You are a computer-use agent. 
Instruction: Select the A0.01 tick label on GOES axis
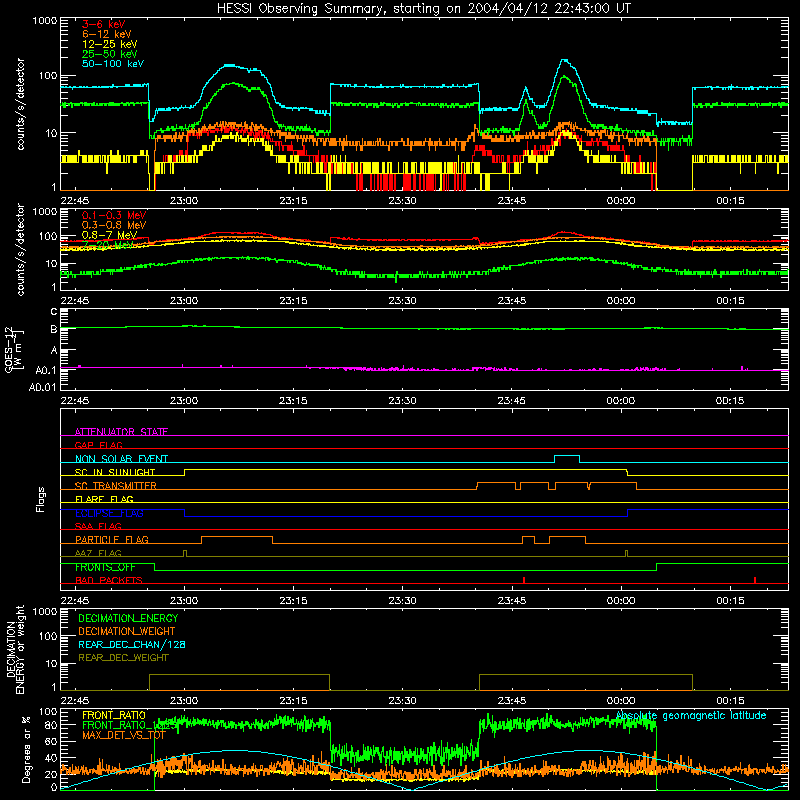click(x=43, y=388)
